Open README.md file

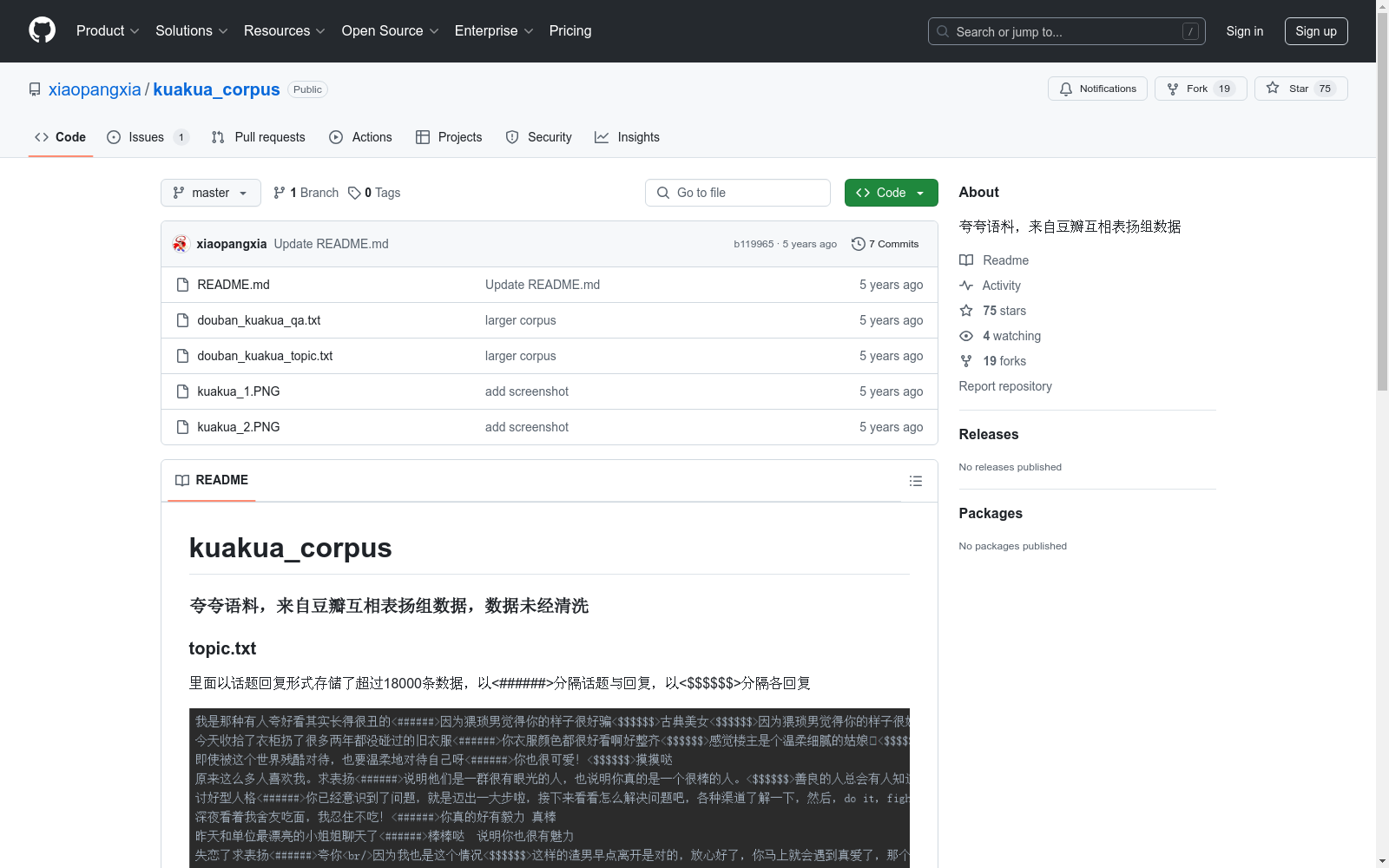(234, 285)
